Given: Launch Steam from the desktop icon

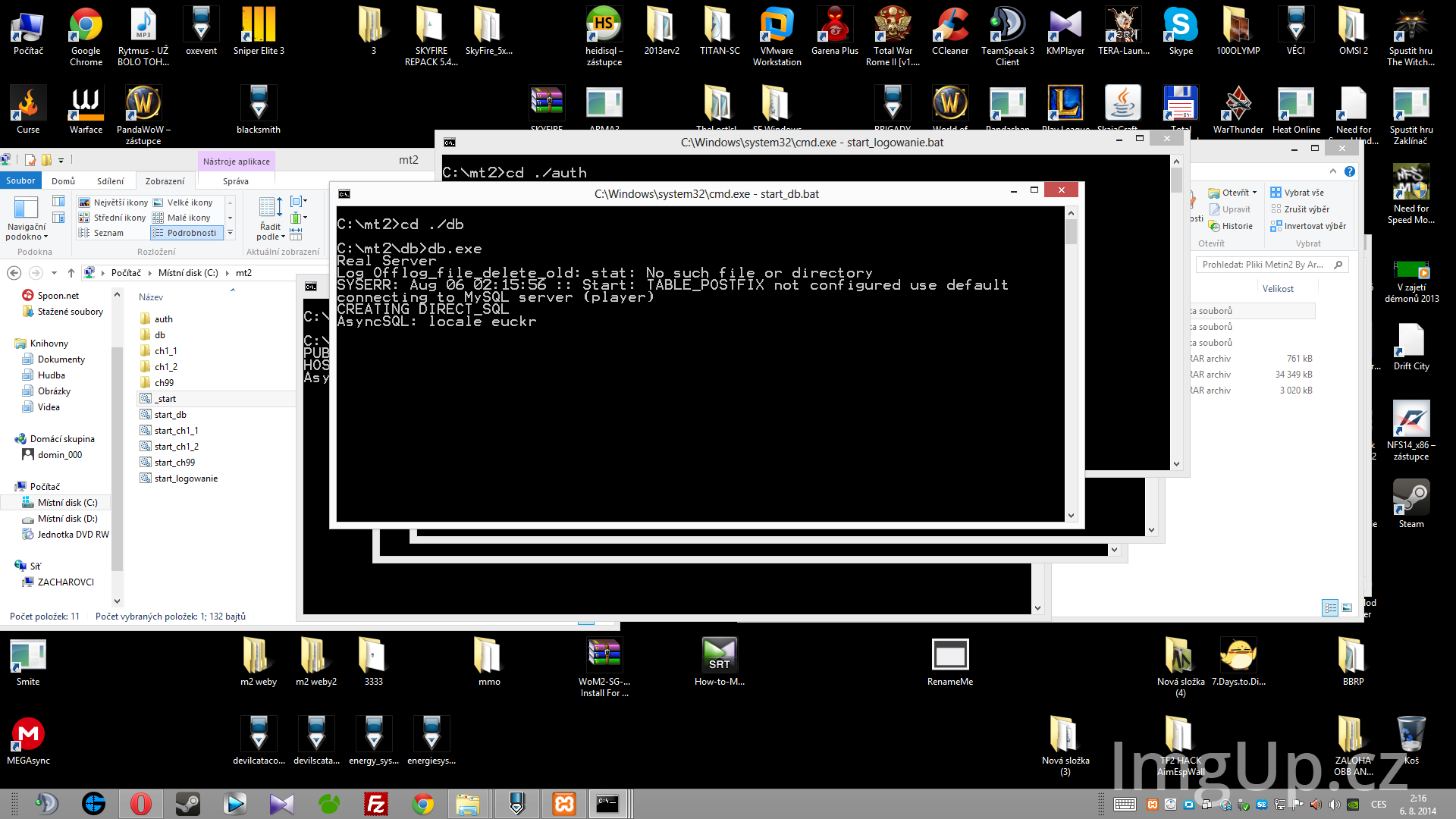Looking at the screenshot, I should 1411,504.
